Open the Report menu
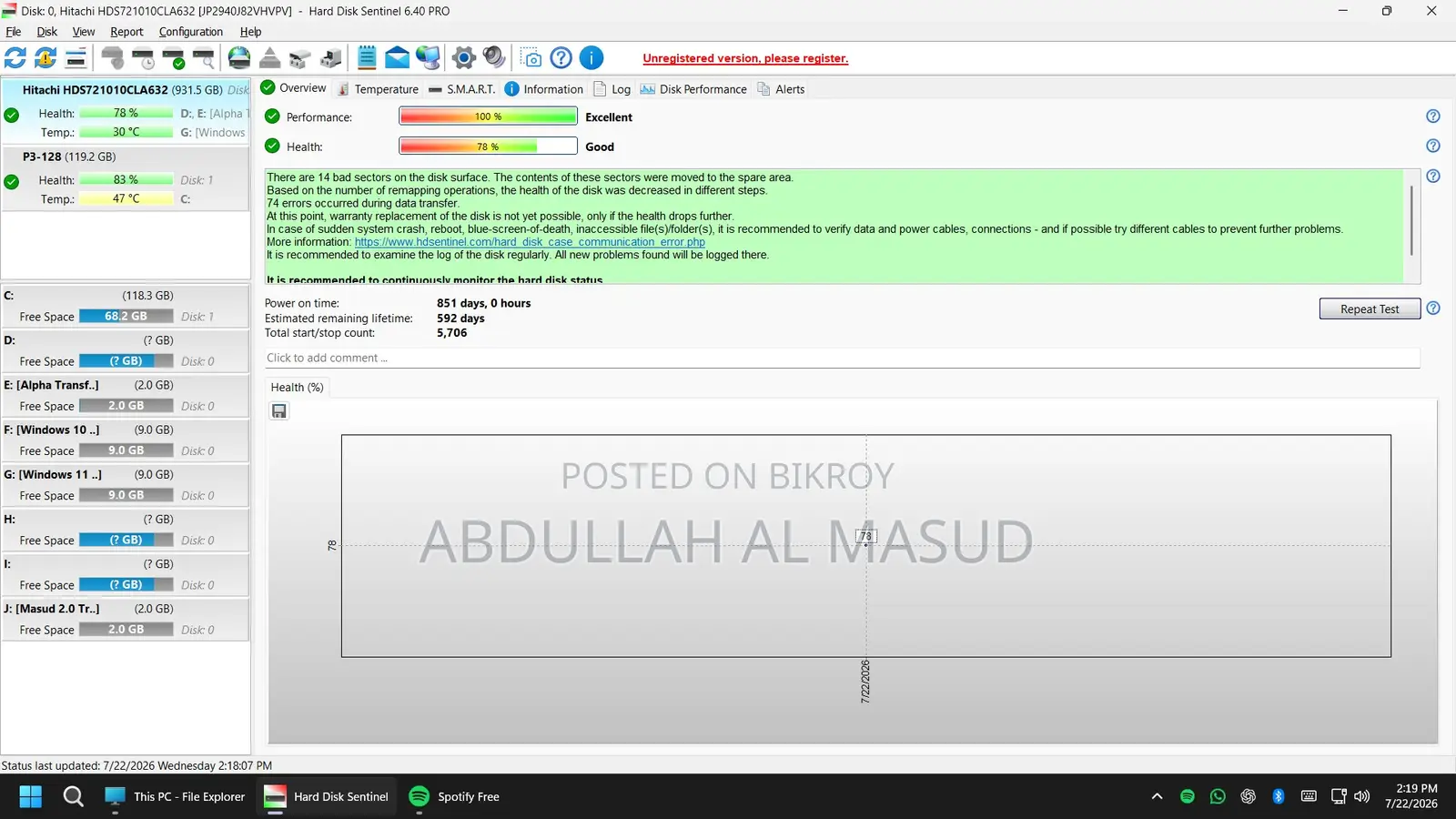The image size is (1456, 819). 127,32
